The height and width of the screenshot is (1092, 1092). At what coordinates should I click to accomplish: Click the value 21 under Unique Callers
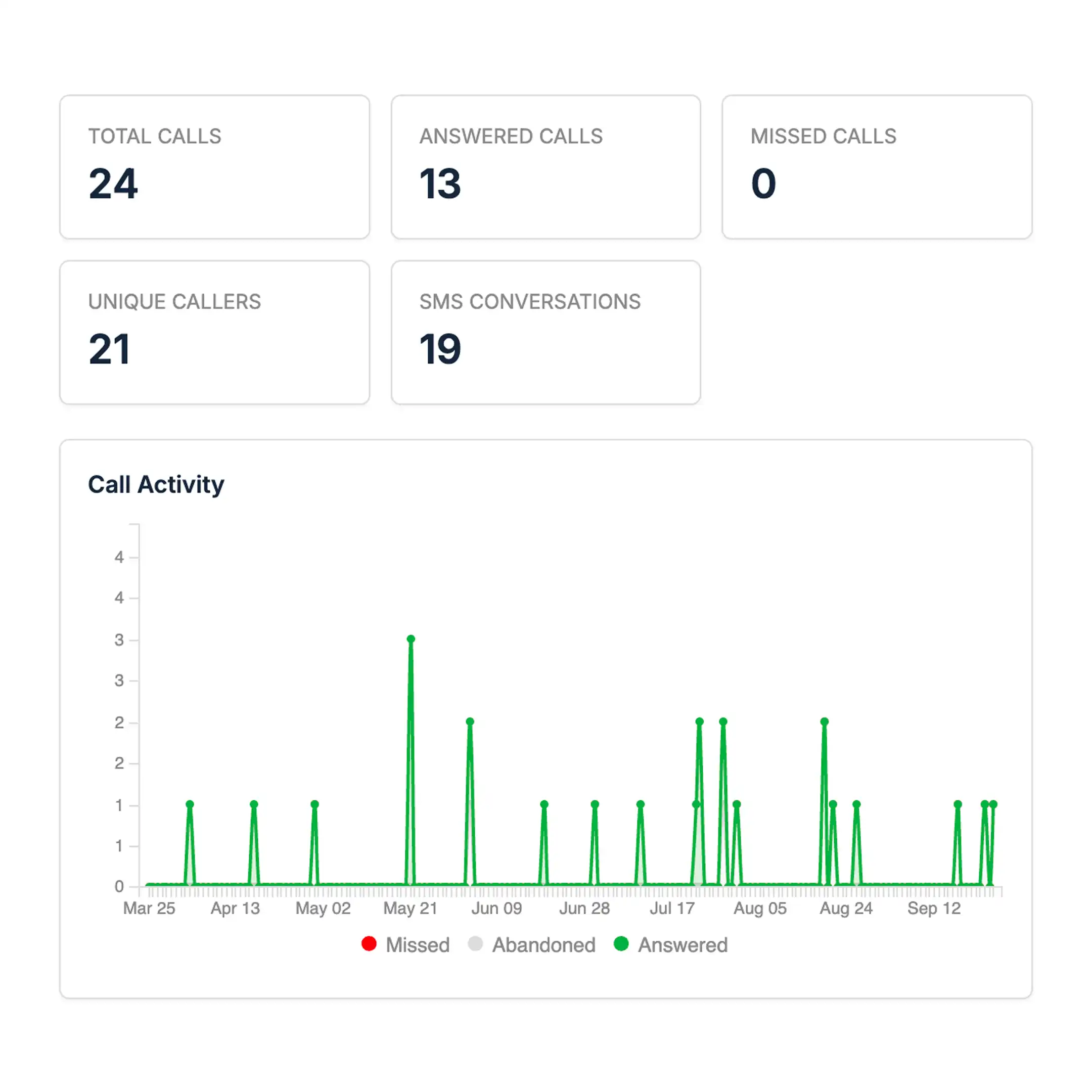[109, 349]
